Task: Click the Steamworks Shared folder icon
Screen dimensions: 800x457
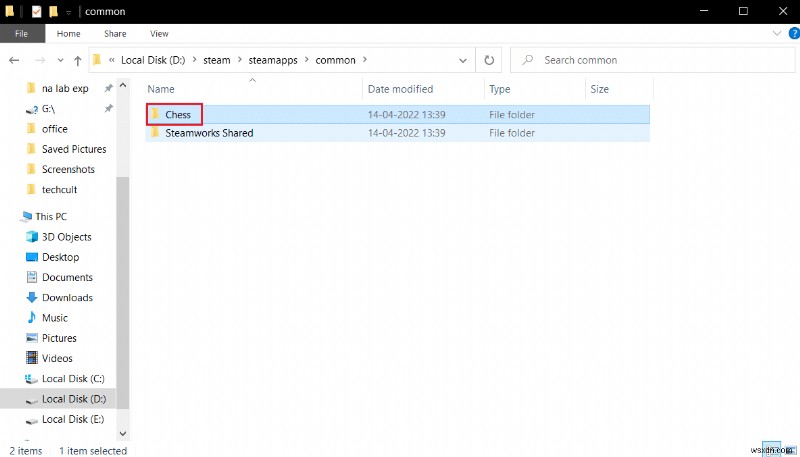Action: tap(155, 133)
